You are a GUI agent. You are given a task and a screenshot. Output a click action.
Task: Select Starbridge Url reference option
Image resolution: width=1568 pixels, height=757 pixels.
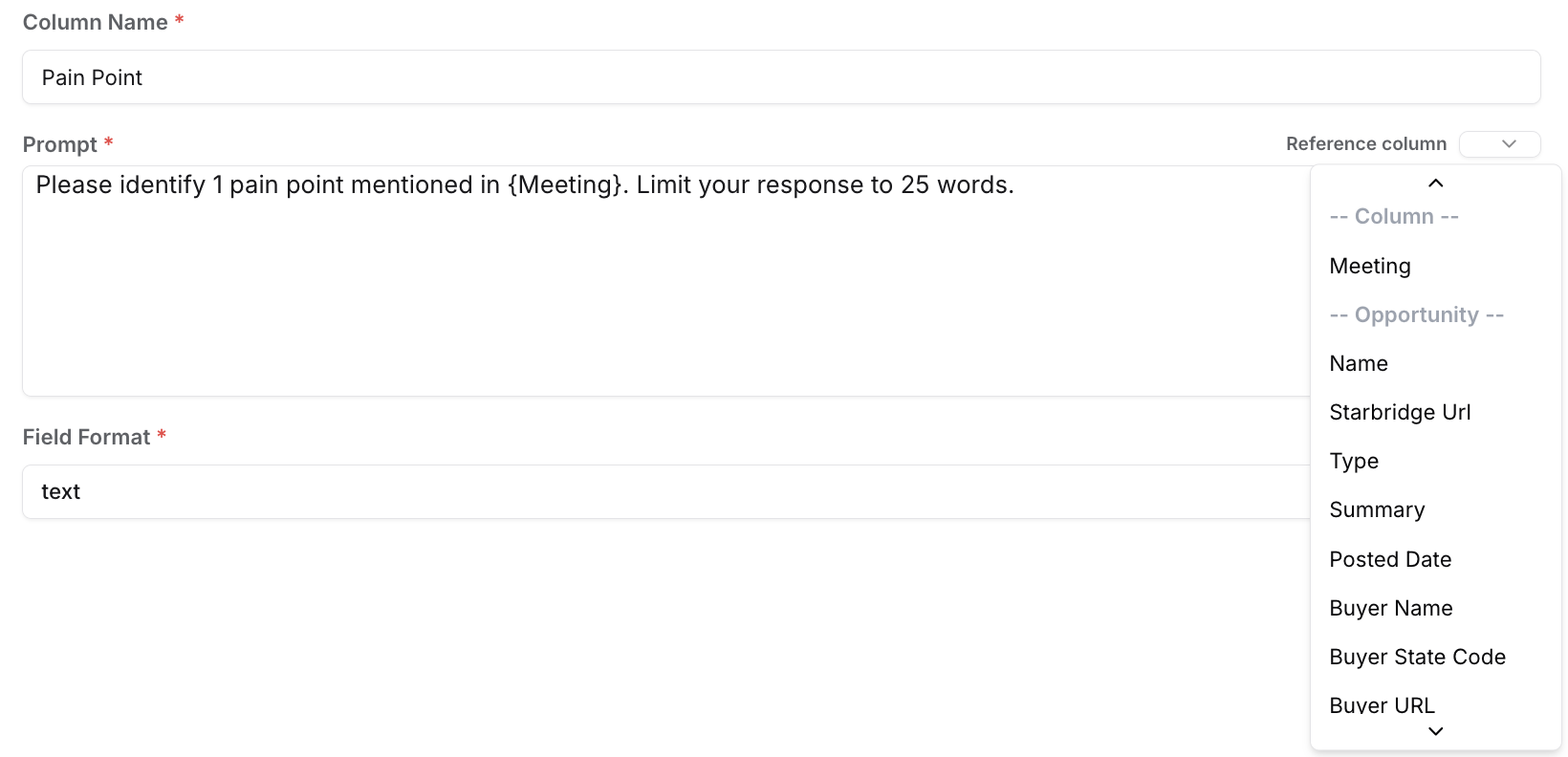pos(1400,412)
